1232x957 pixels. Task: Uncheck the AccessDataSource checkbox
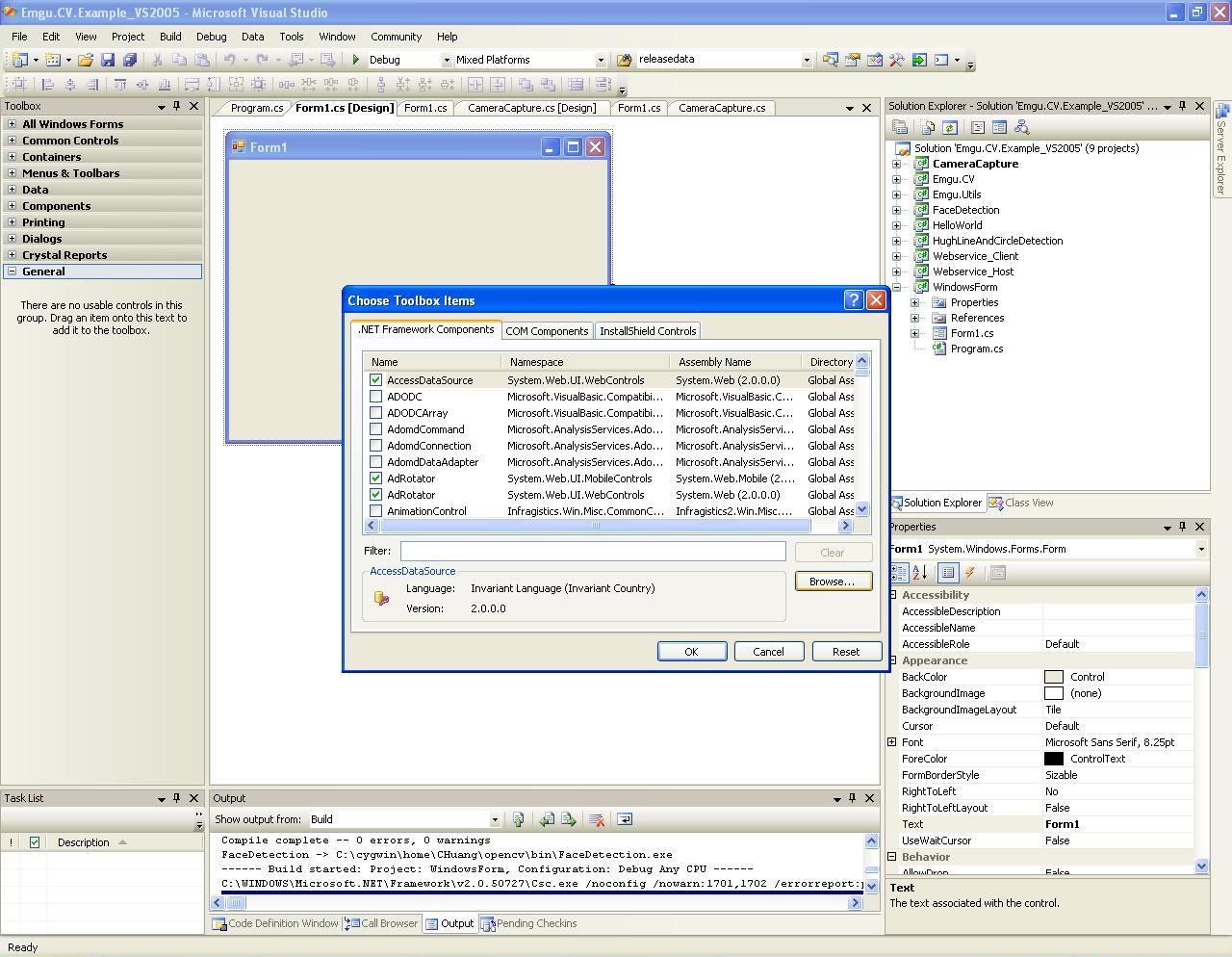pyautogui.click(x=375, y=380)
